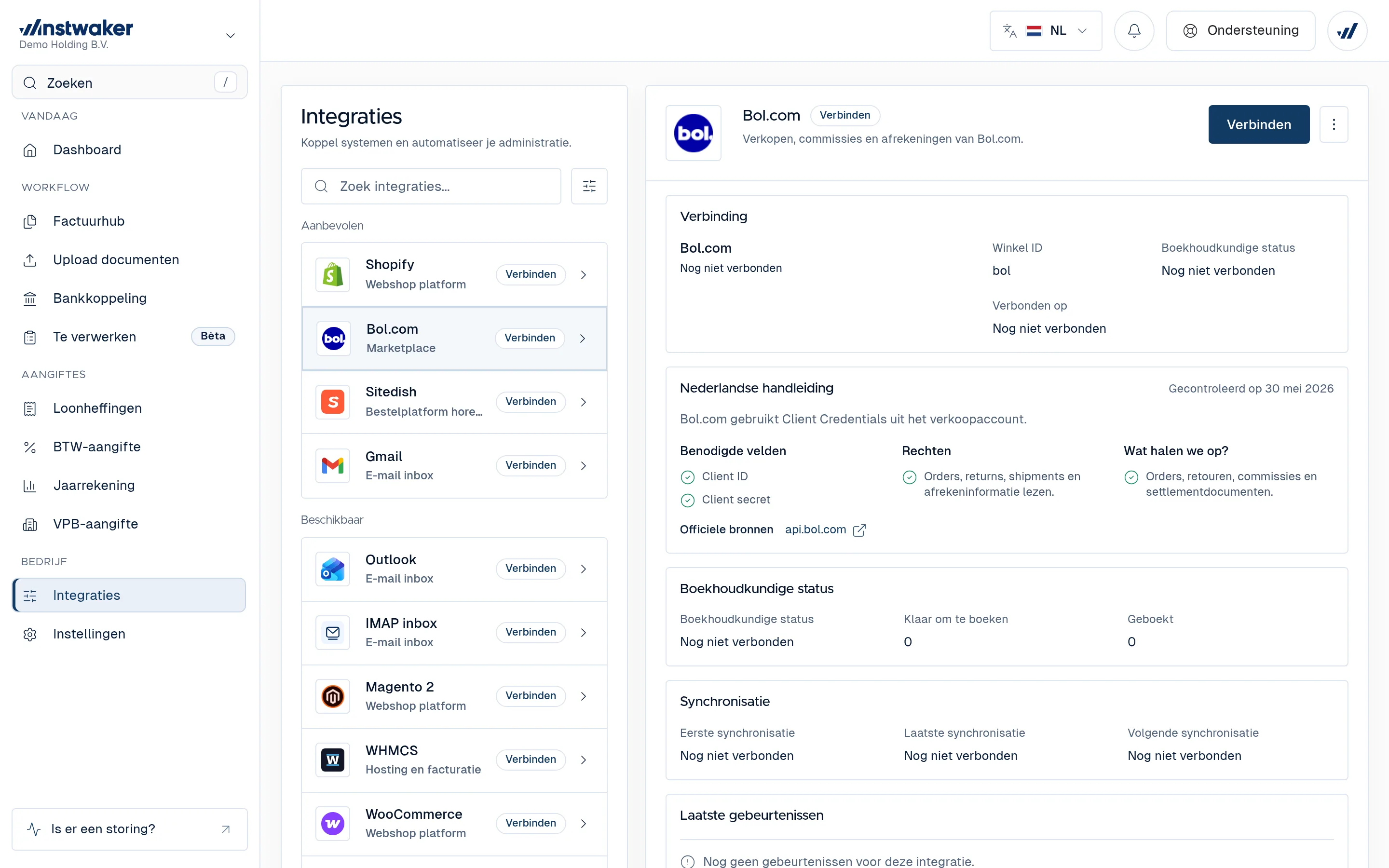Image resolution: width=1389 pixels, height=868 pixels.
Task: Click the Zoek integraties search field
Action: (x=431, y=186)
